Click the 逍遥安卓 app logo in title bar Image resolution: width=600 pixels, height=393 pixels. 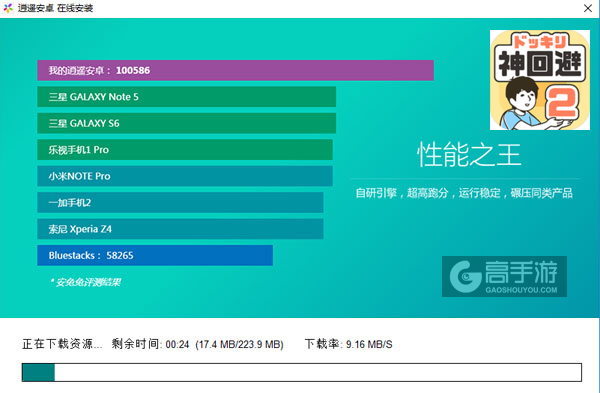pos(8,8)
